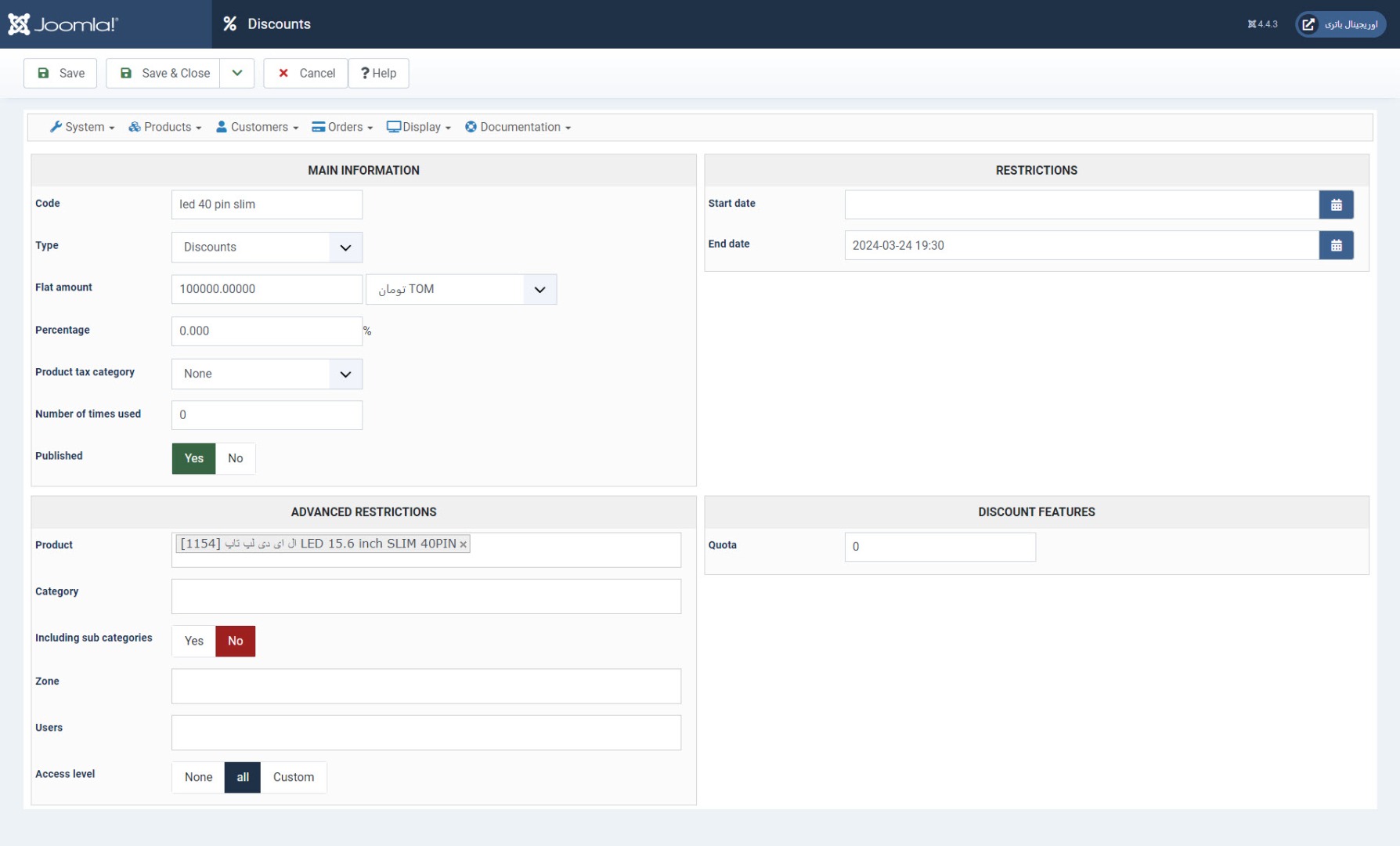Open the site preview link icon
This screenshot has height=846, width=1400.
1308,24
